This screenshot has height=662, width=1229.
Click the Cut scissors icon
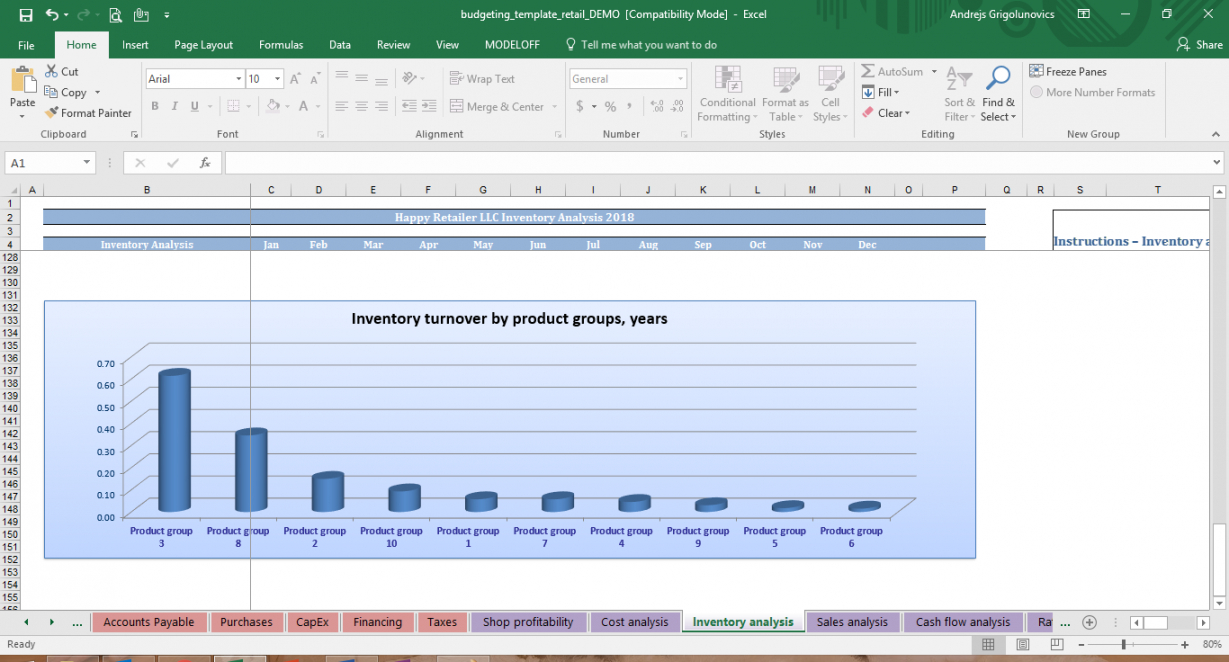click(x=52, y=72)
